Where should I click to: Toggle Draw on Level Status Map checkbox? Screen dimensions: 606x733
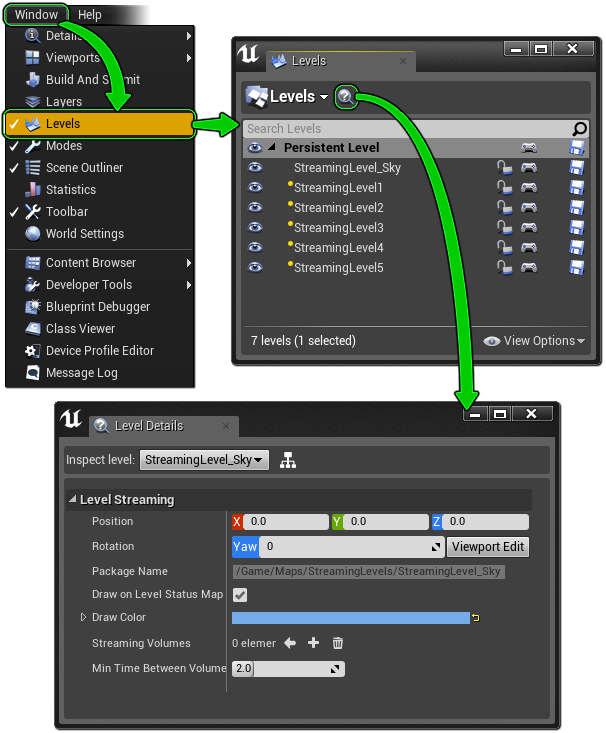(x=240, y=595)
